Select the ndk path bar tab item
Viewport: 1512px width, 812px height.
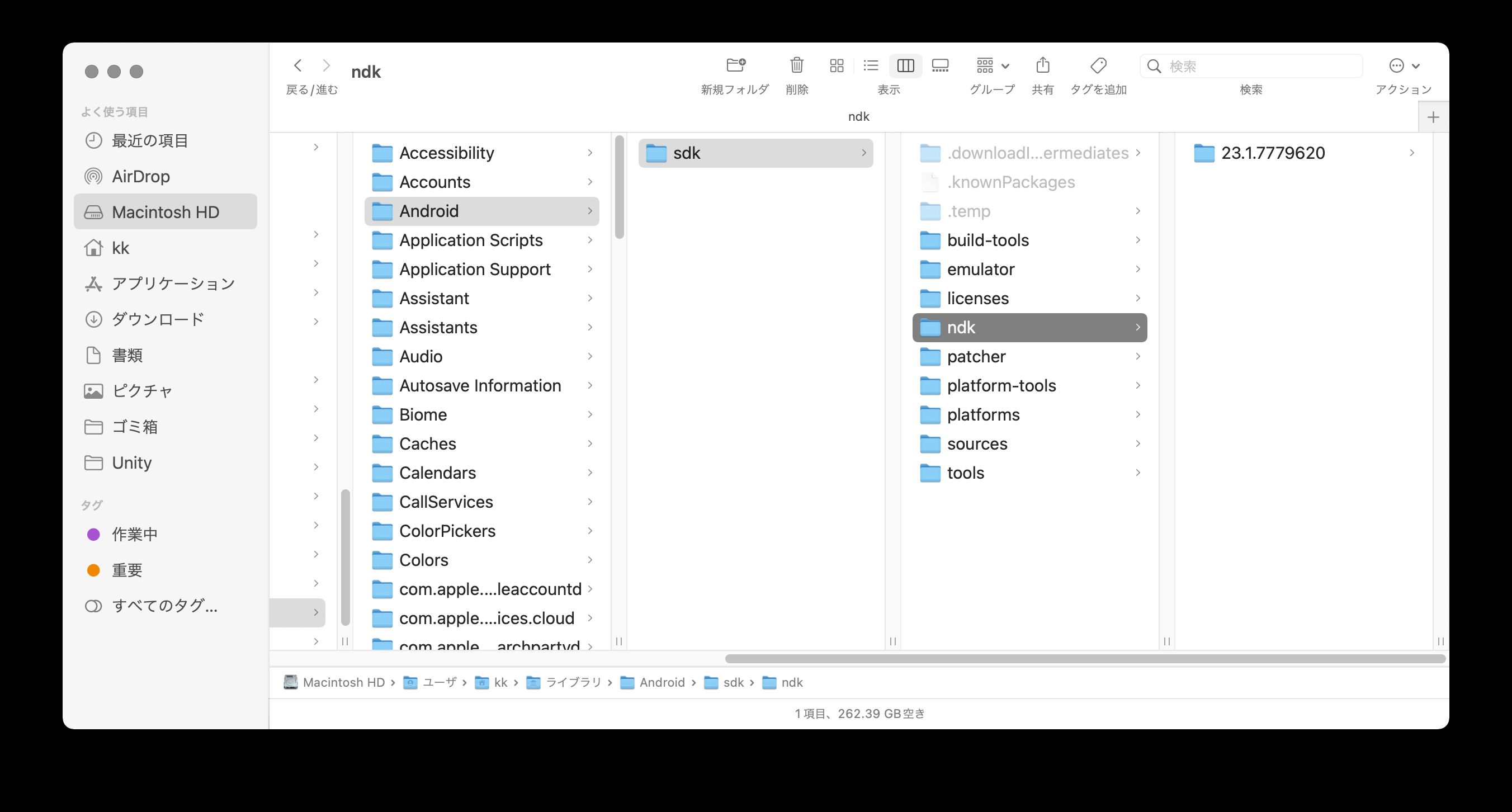click(x=859, y=116)
